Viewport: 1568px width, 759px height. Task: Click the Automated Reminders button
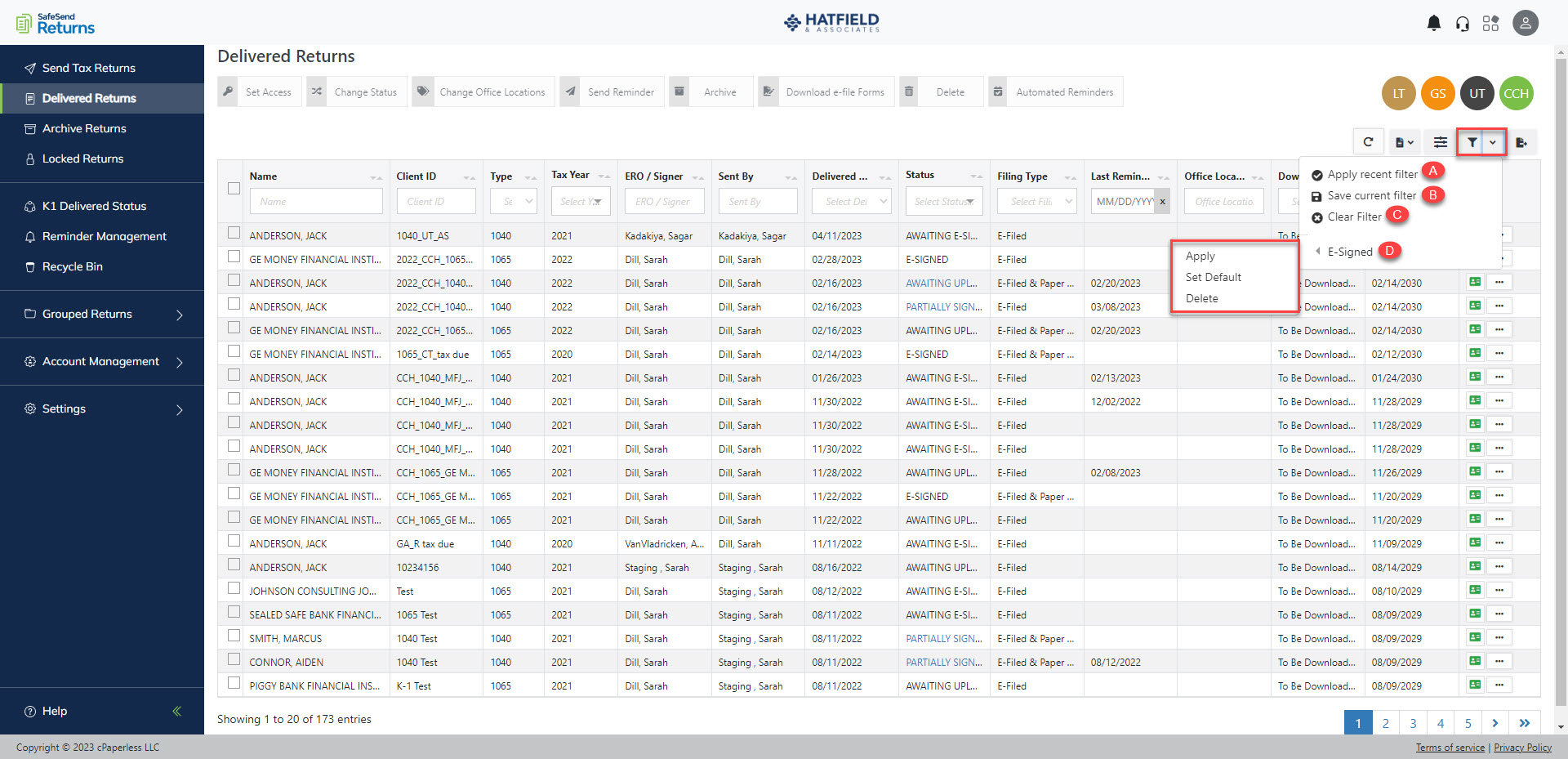click(x=1055, y=92)
